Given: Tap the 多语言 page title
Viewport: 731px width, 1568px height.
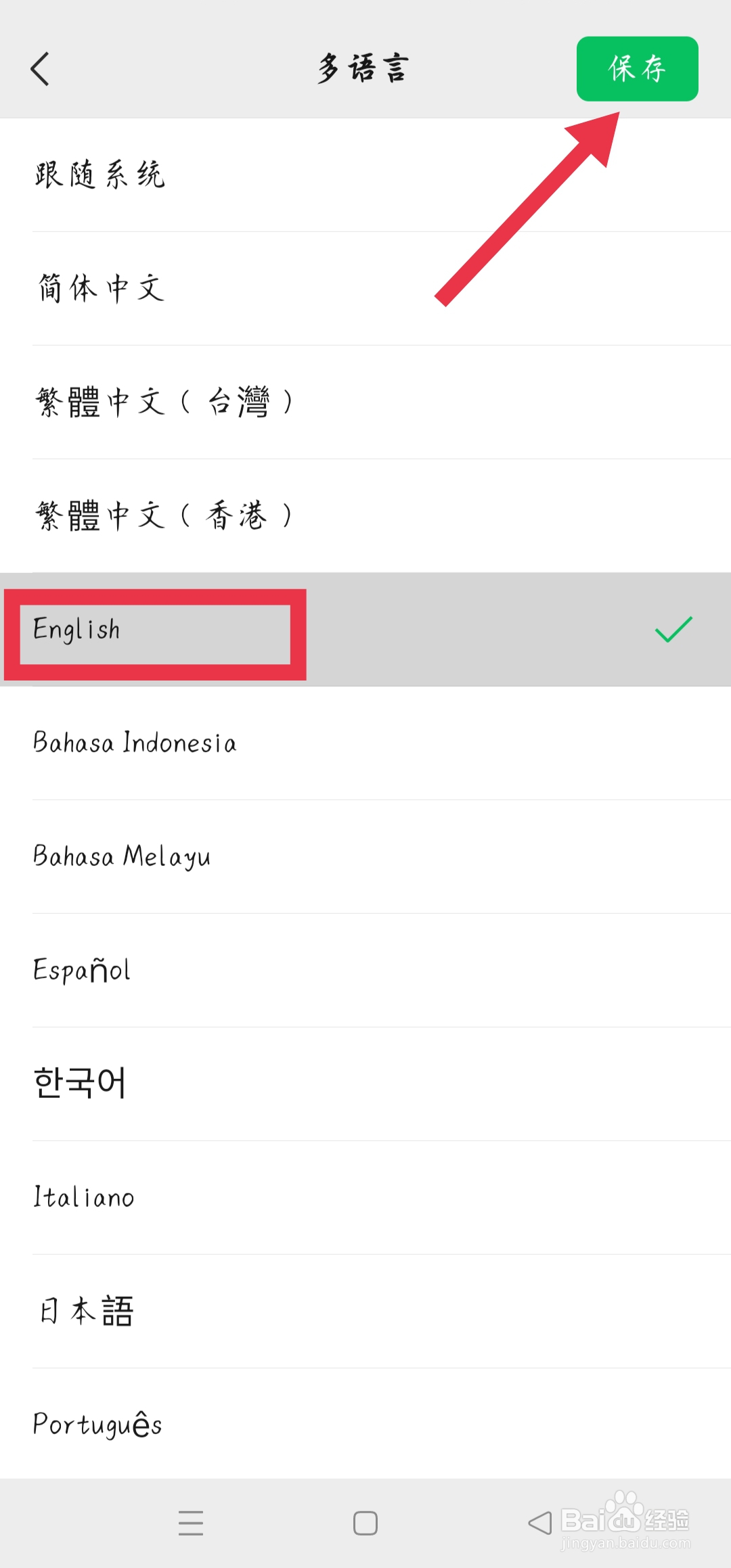Looking at the screenshot, I should click(363, 69).
